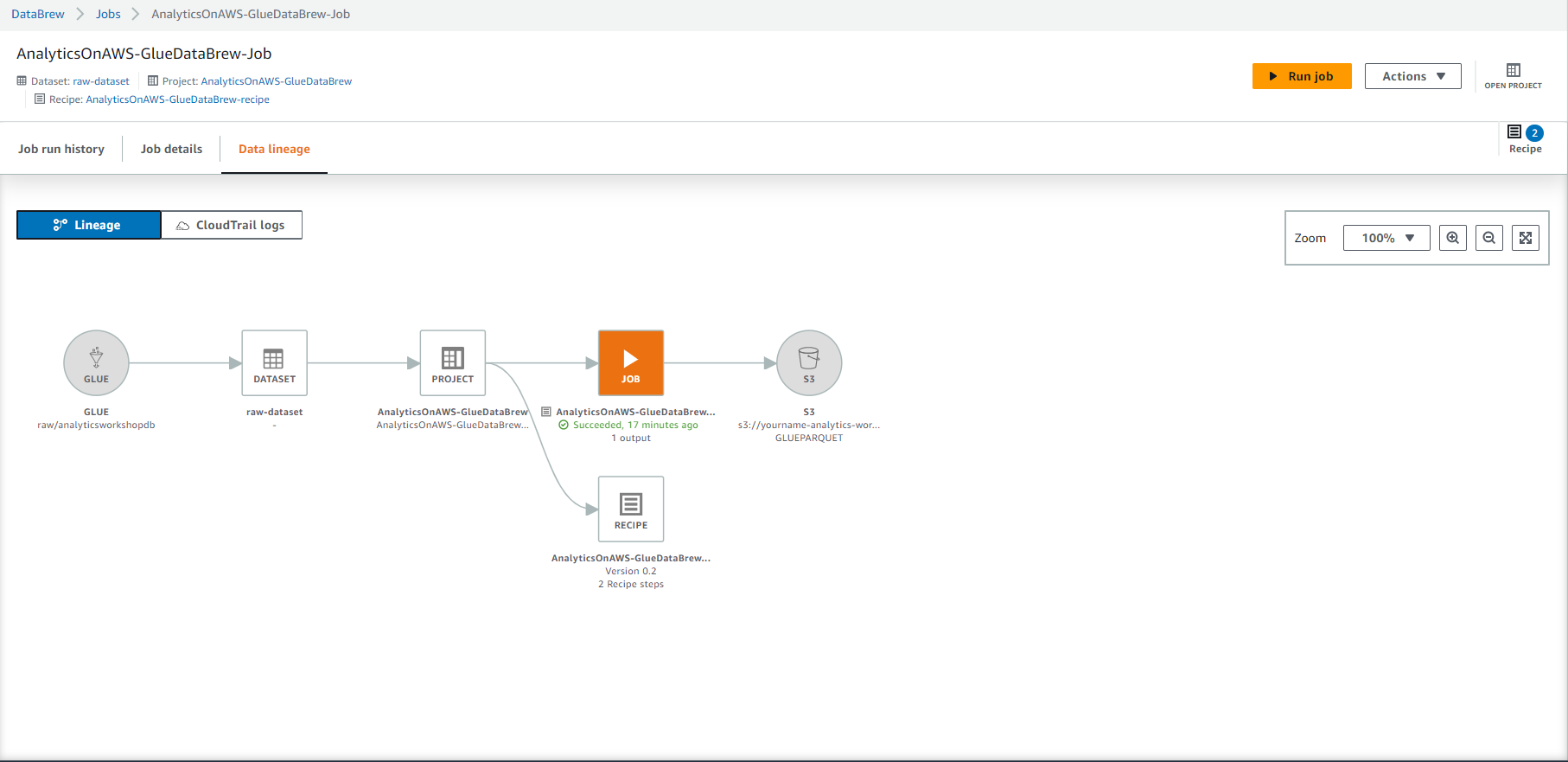Click the 'raw/analyticsworkshopdb' label

click(96, 425)
